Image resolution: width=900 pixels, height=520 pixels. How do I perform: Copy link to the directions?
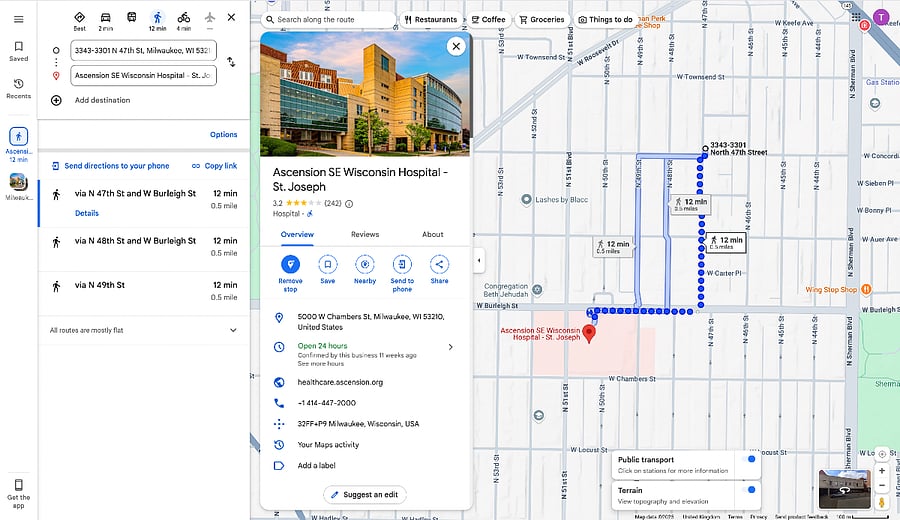point(214,166)
